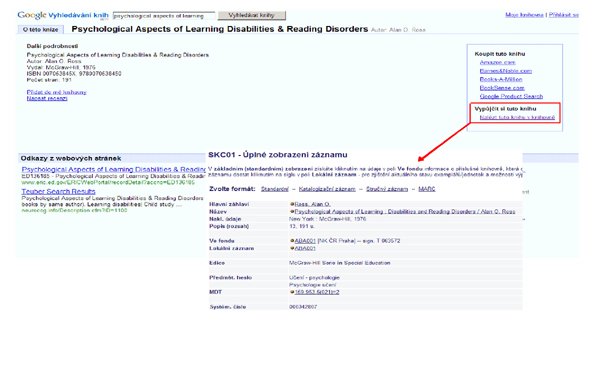
Task: Click the MDT classification number link
Action: click(317, 292)
